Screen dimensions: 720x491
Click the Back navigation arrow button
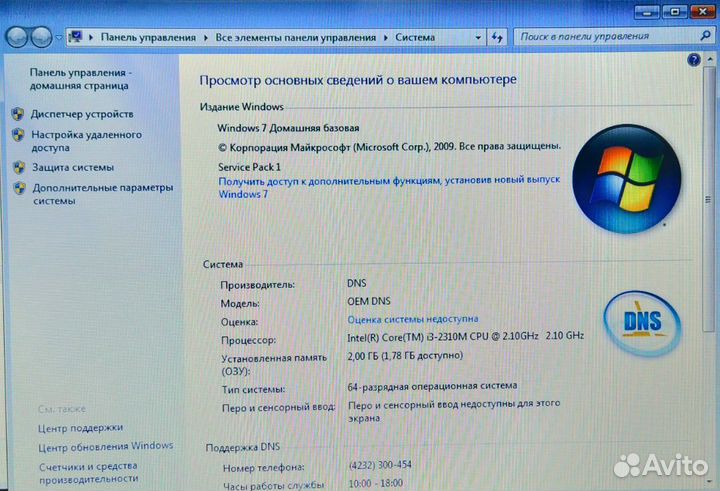click(x=17, y=37)
